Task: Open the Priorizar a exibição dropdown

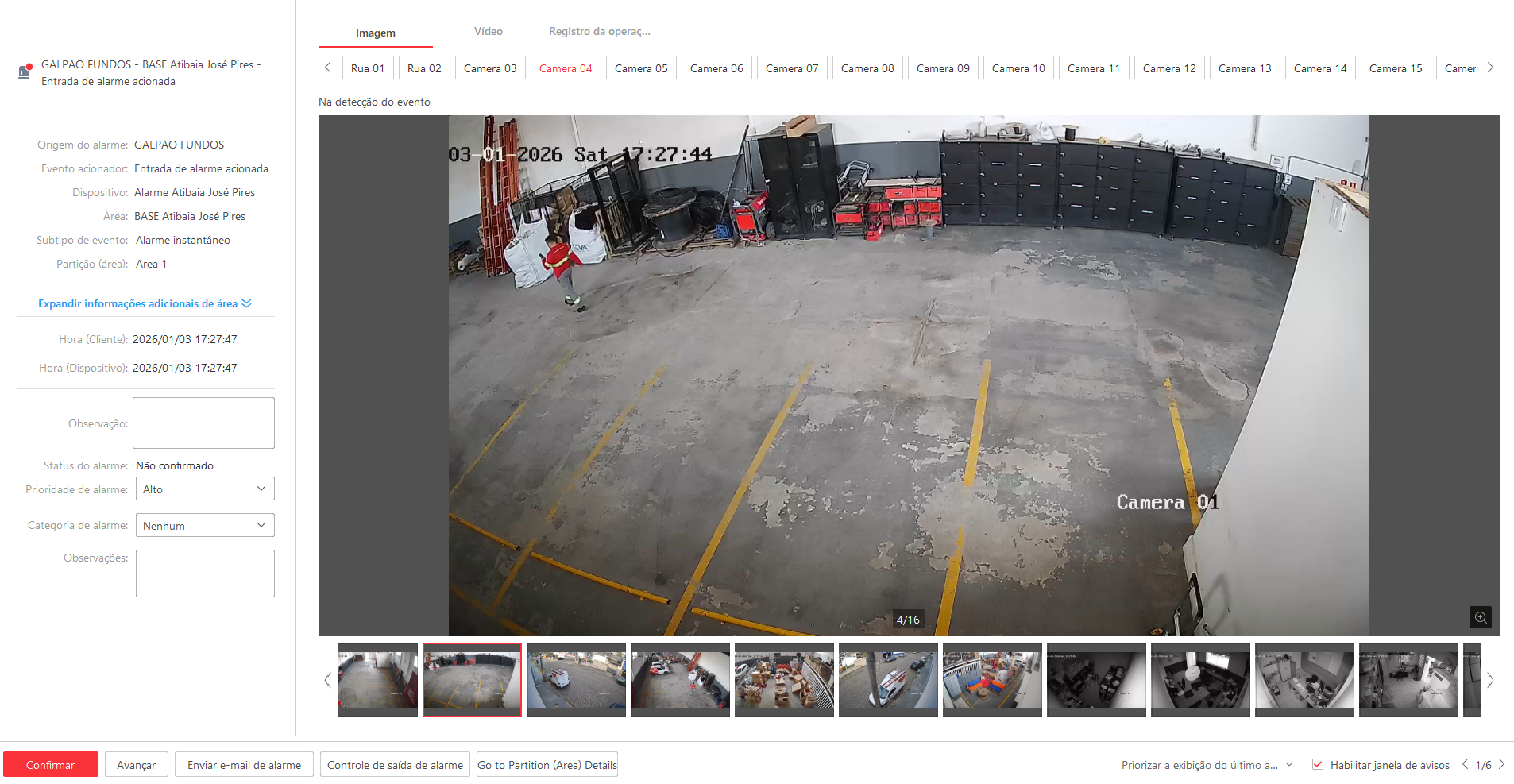Action: pyautogui.click(x=1207, y=765)
